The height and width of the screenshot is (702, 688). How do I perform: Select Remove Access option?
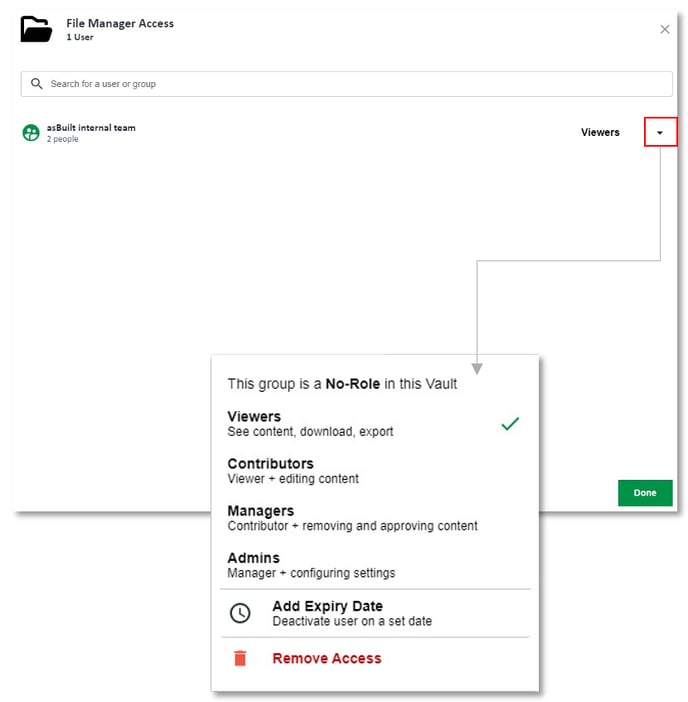(374, 658)
